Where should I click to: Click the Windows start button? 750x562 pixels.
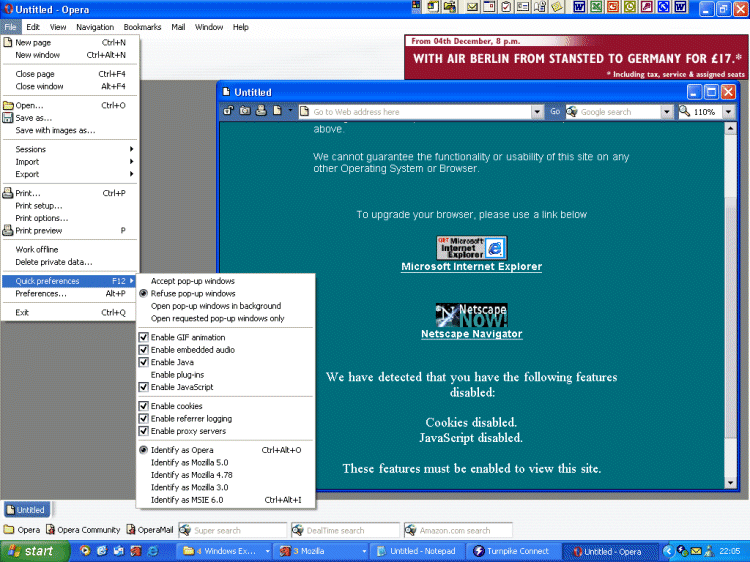33,551
